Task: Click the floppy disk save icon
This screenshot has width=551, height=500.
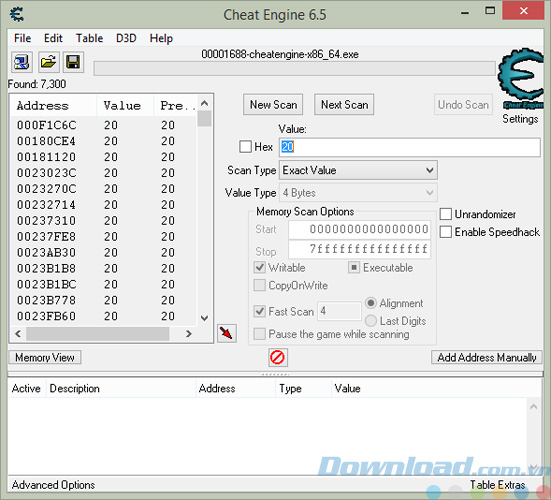Action: (x=73, y=63)
